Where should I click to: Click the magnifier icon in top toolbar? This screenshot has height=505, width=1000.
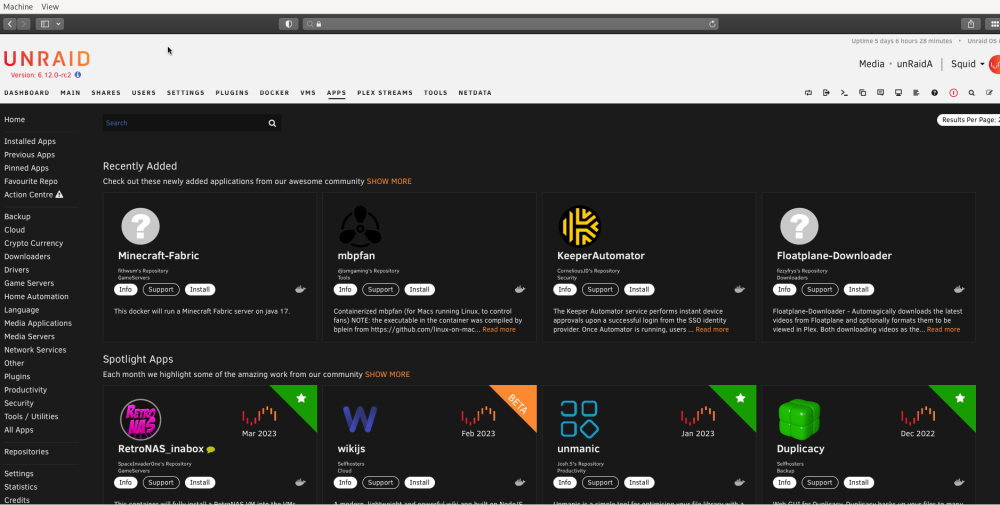click(971, 93)
